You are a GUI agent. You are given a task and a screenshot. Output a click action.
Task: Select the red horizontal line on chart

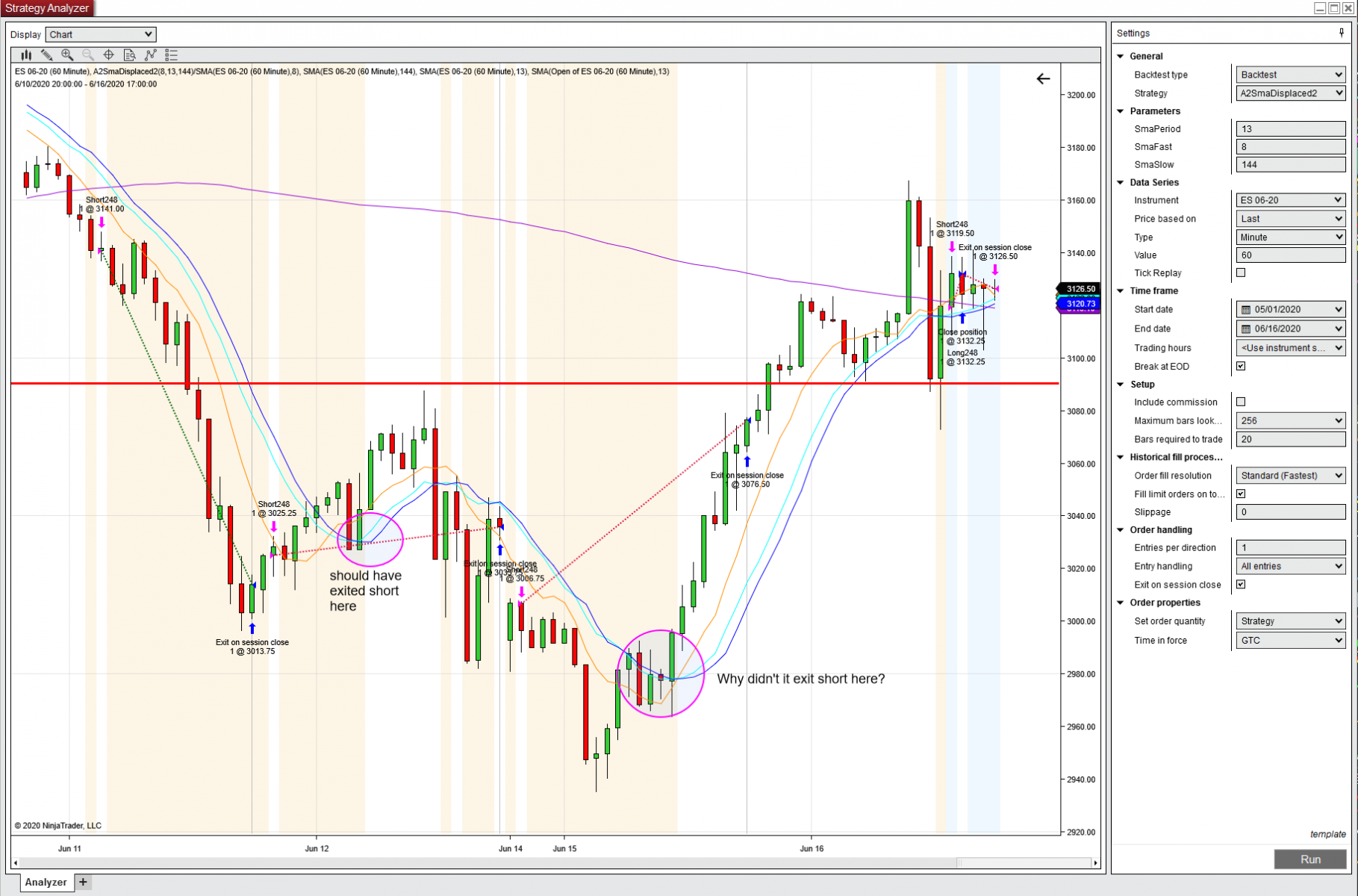tap(535, 384)
